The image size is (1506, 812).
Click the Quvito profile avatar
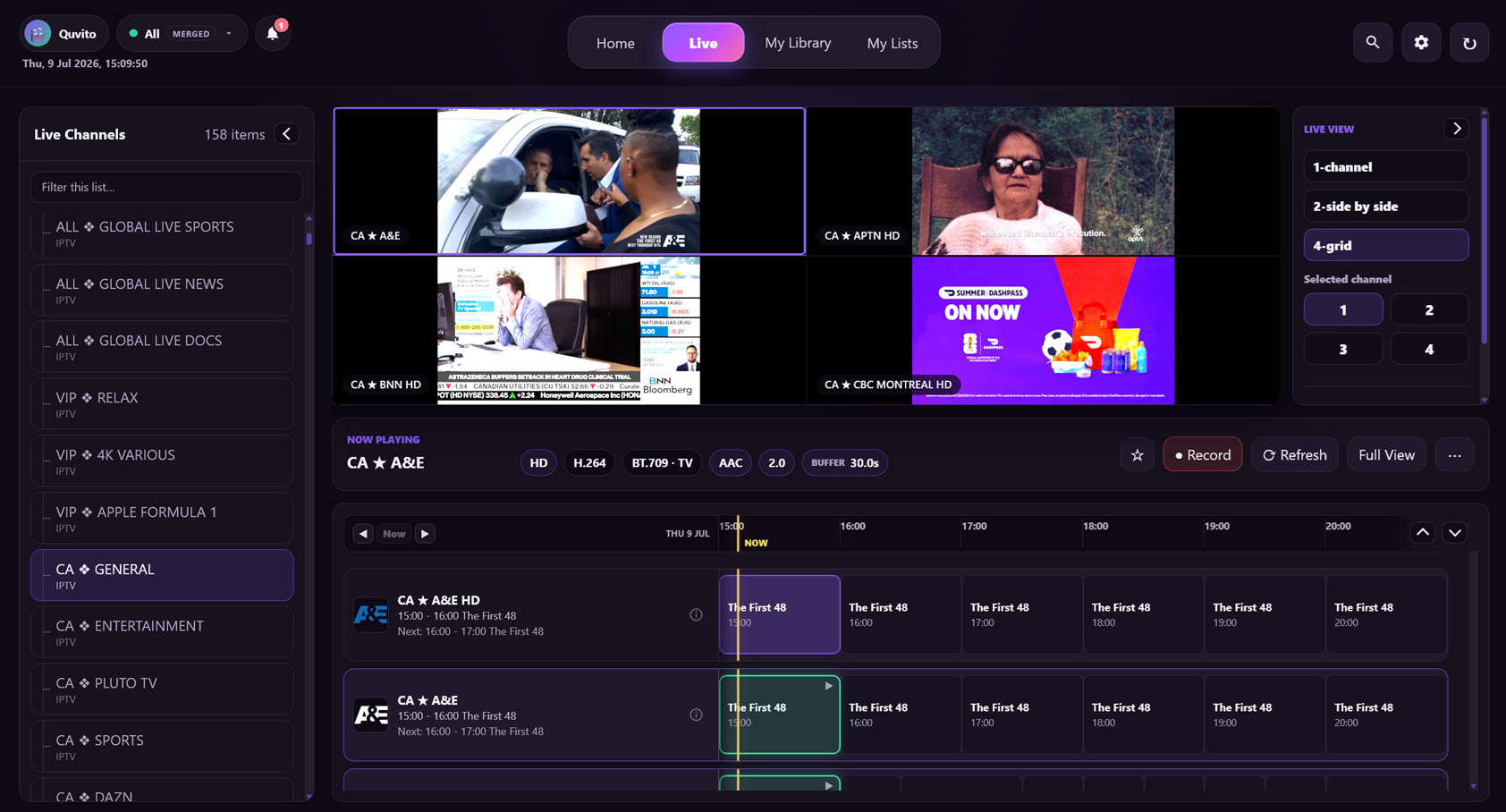click(x=38, y=34)
